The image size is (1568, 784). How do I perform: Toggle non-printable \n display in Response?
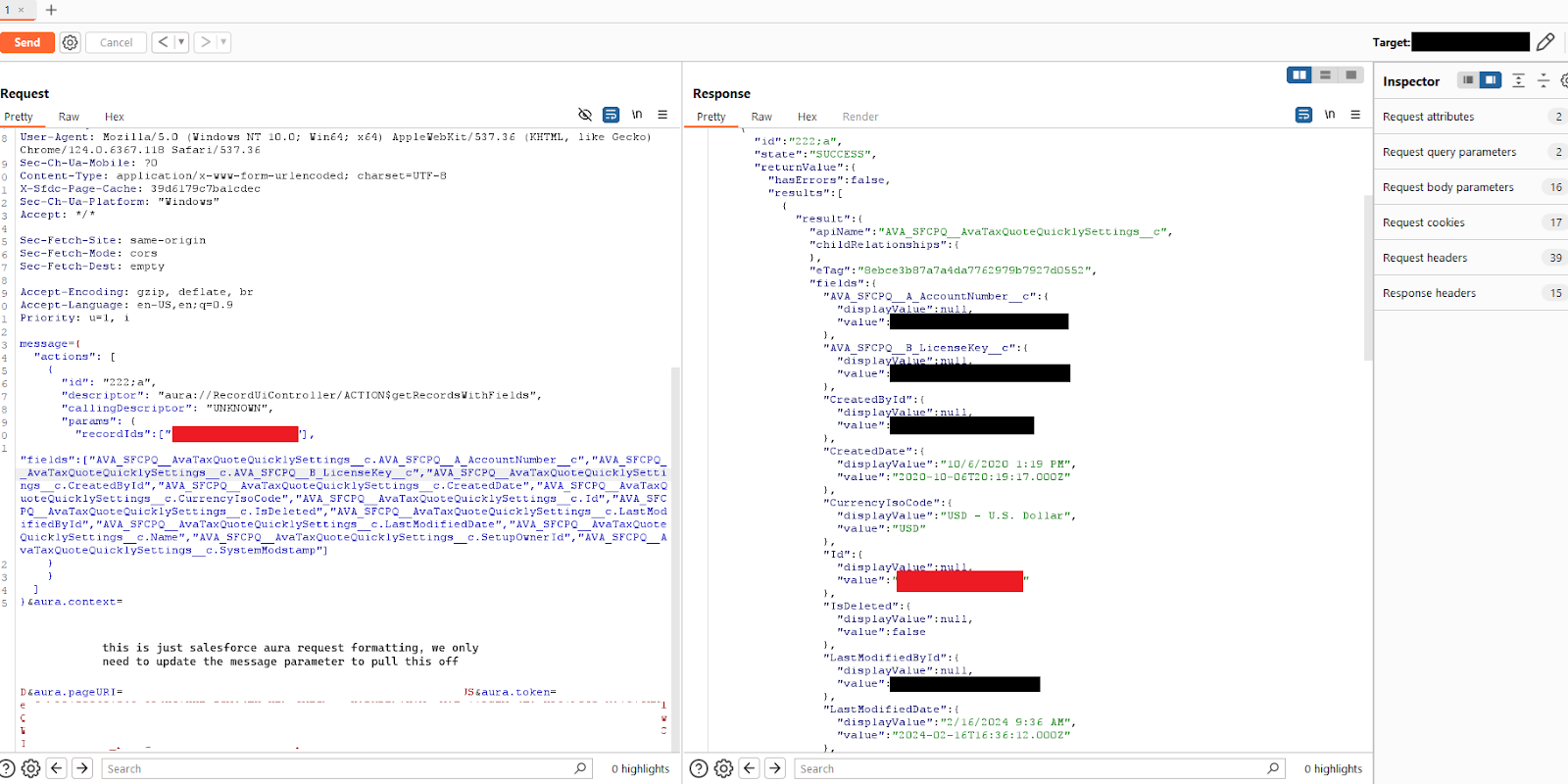coord(1330,115)
